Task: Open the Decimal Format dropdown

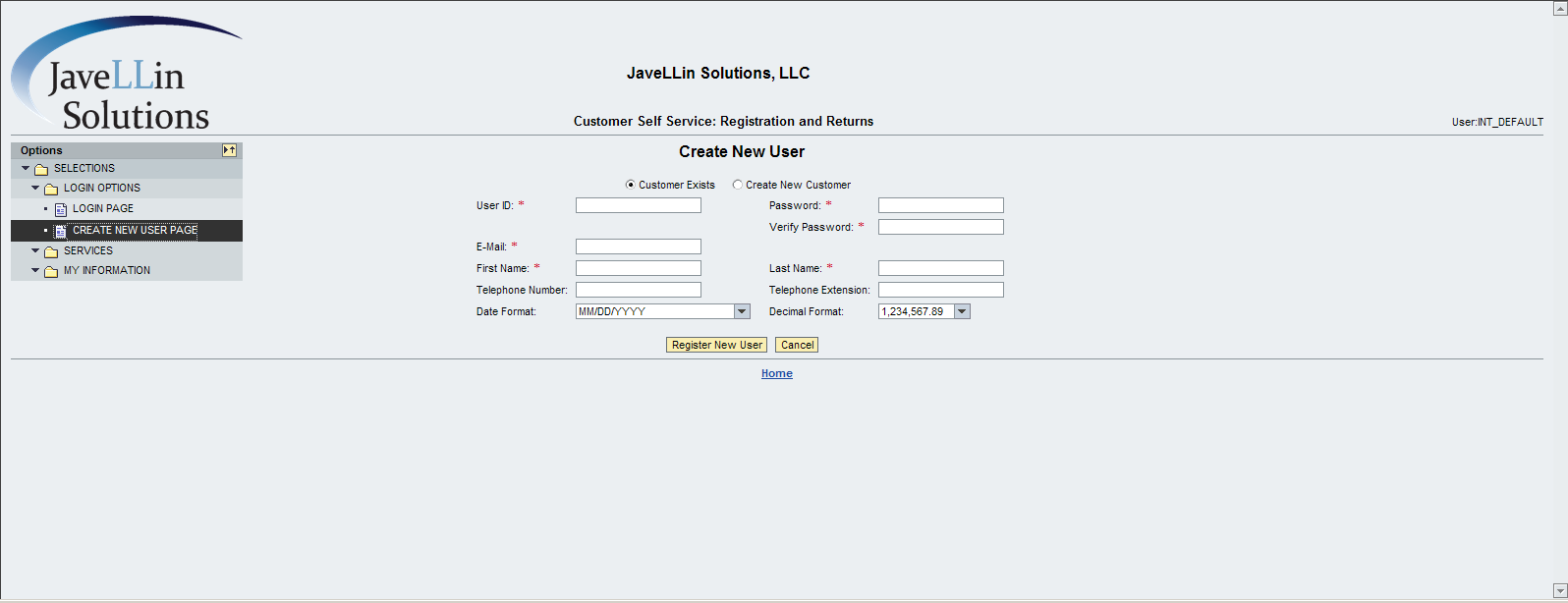Action: coord(962,311)
